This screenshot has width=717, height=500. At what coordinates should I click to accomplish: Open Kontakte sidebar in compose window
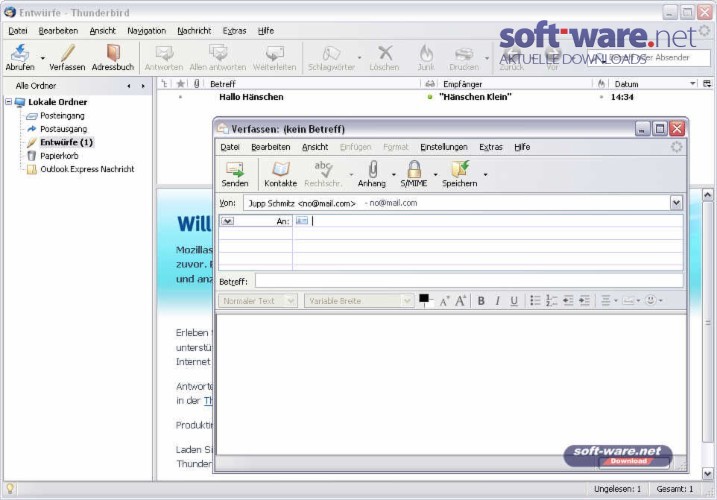[280, 174]
